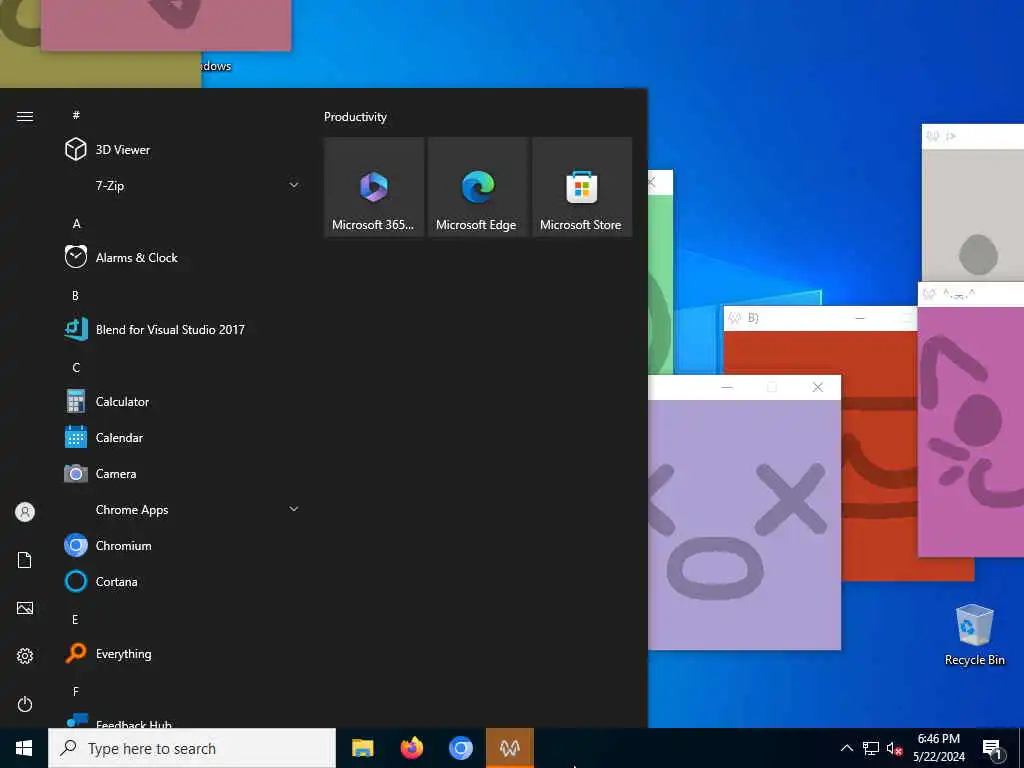Click the Type here to search box
Viewport: 1024px width, 768px height.
(192, 748)
